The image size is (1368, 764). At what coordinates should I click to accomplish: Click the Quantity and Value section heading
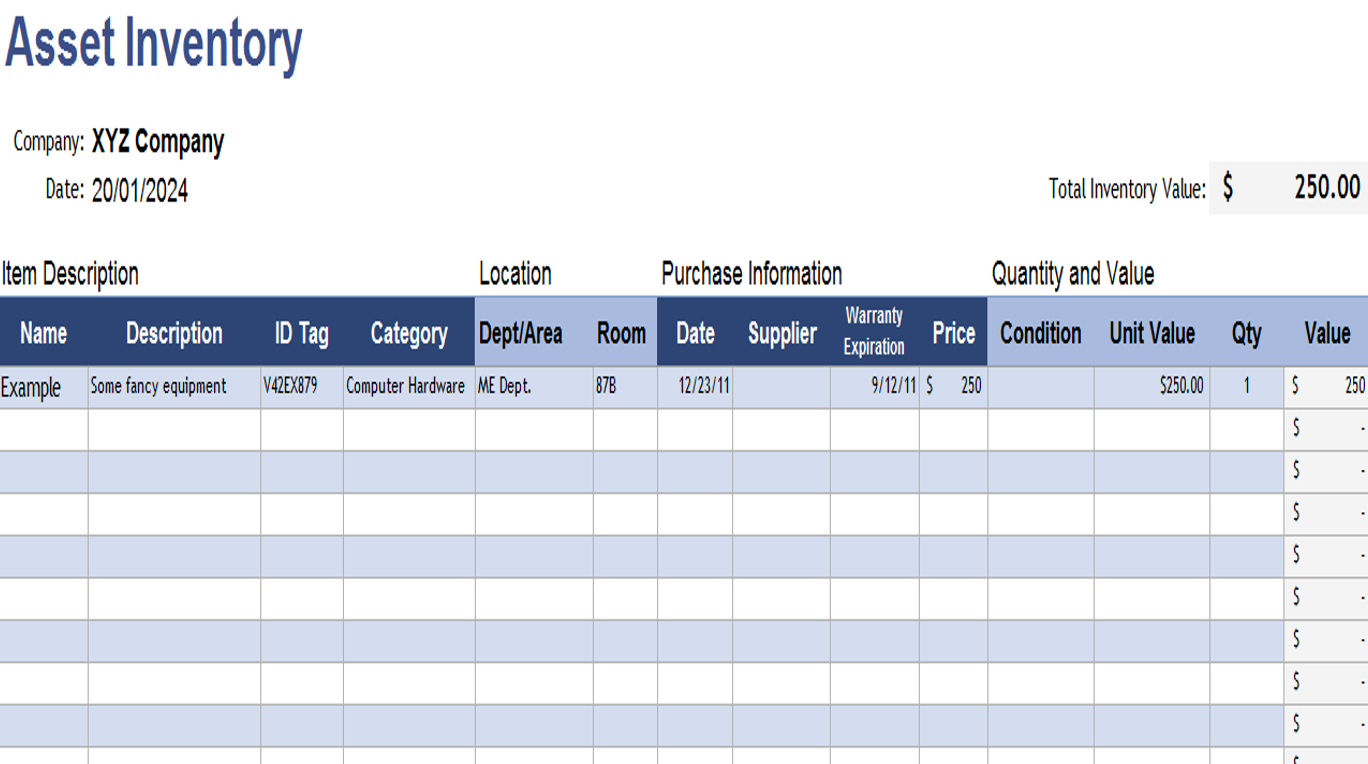(1073, 273)
